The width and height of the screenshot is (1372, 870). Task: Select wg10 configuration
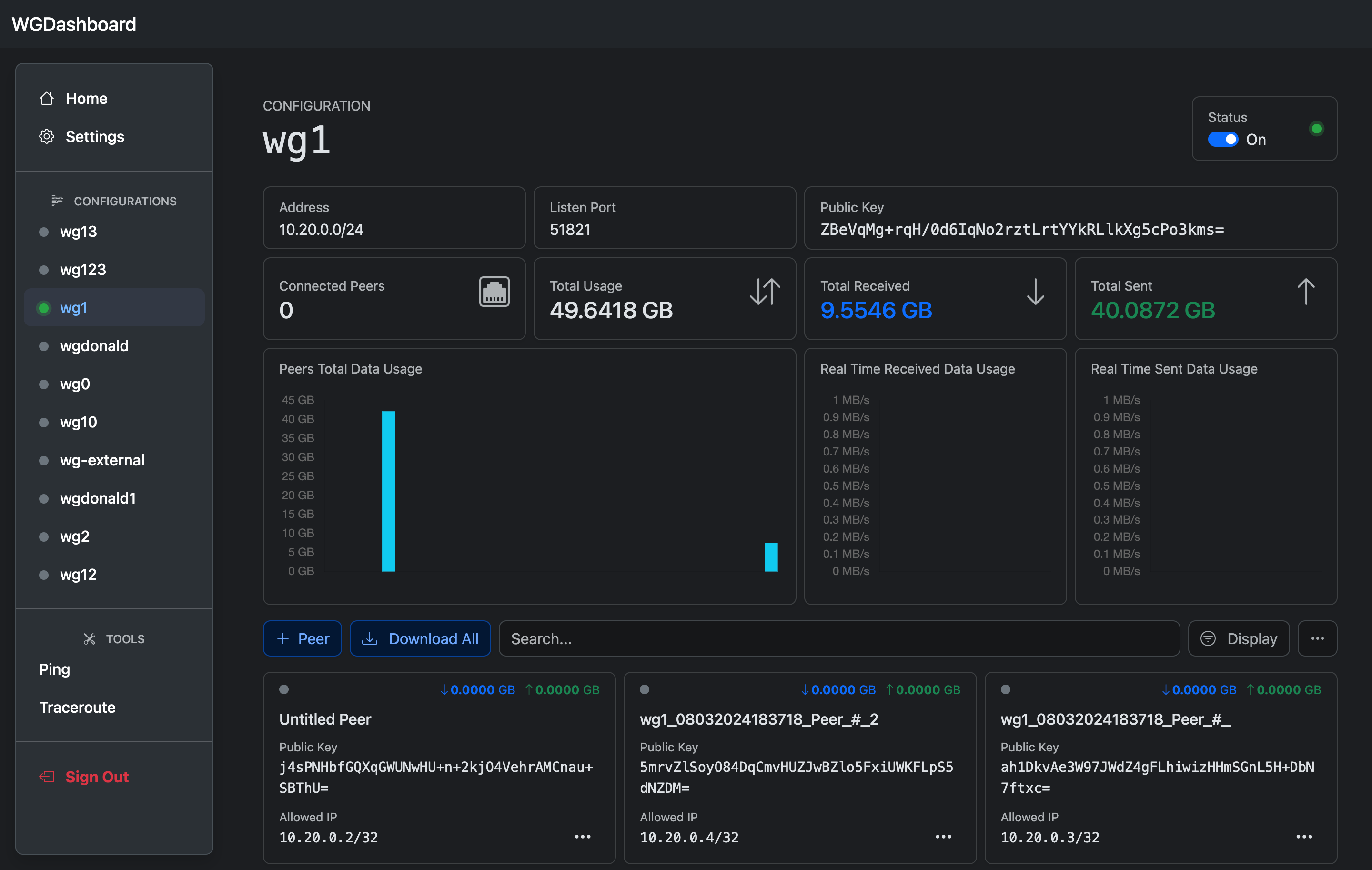coord(114,423)
